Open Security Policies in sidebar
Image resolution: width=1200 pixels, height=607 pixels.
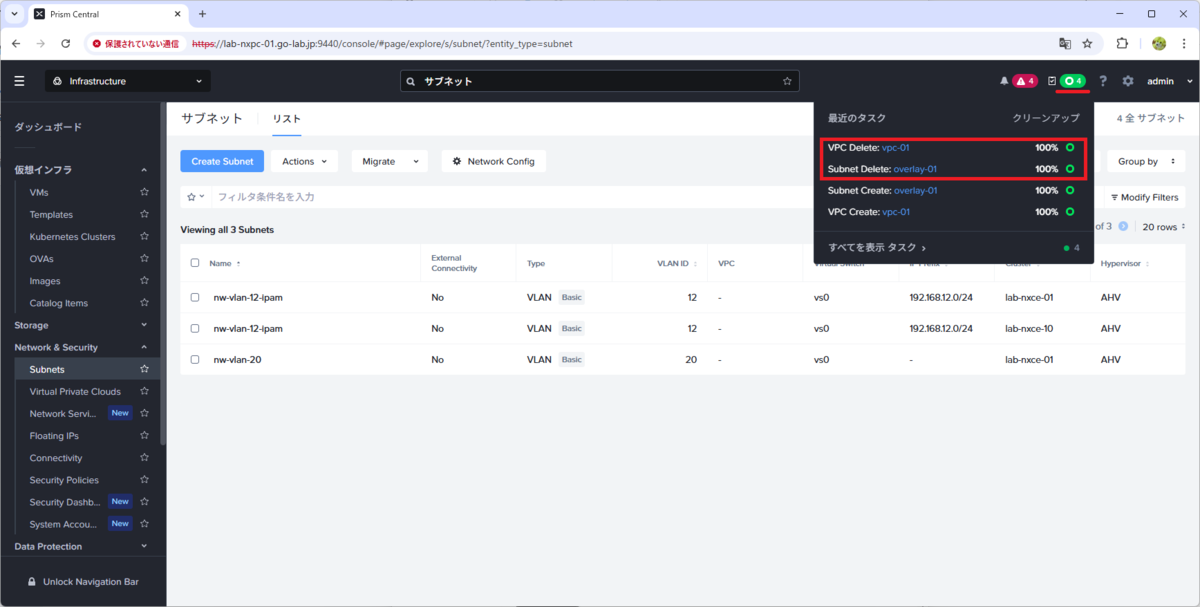(x=64, y=480)
